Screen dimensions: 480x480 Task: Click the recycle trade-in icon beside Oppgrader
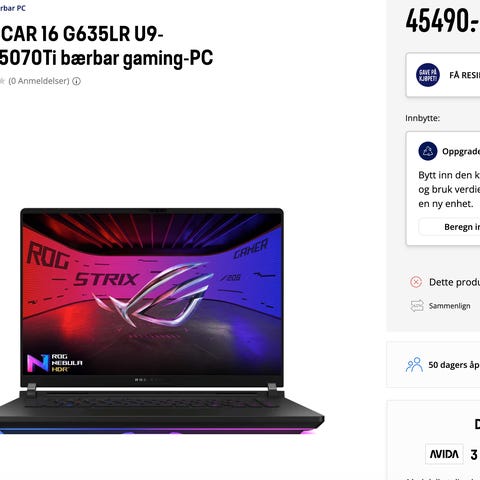(x=428, y=151)
